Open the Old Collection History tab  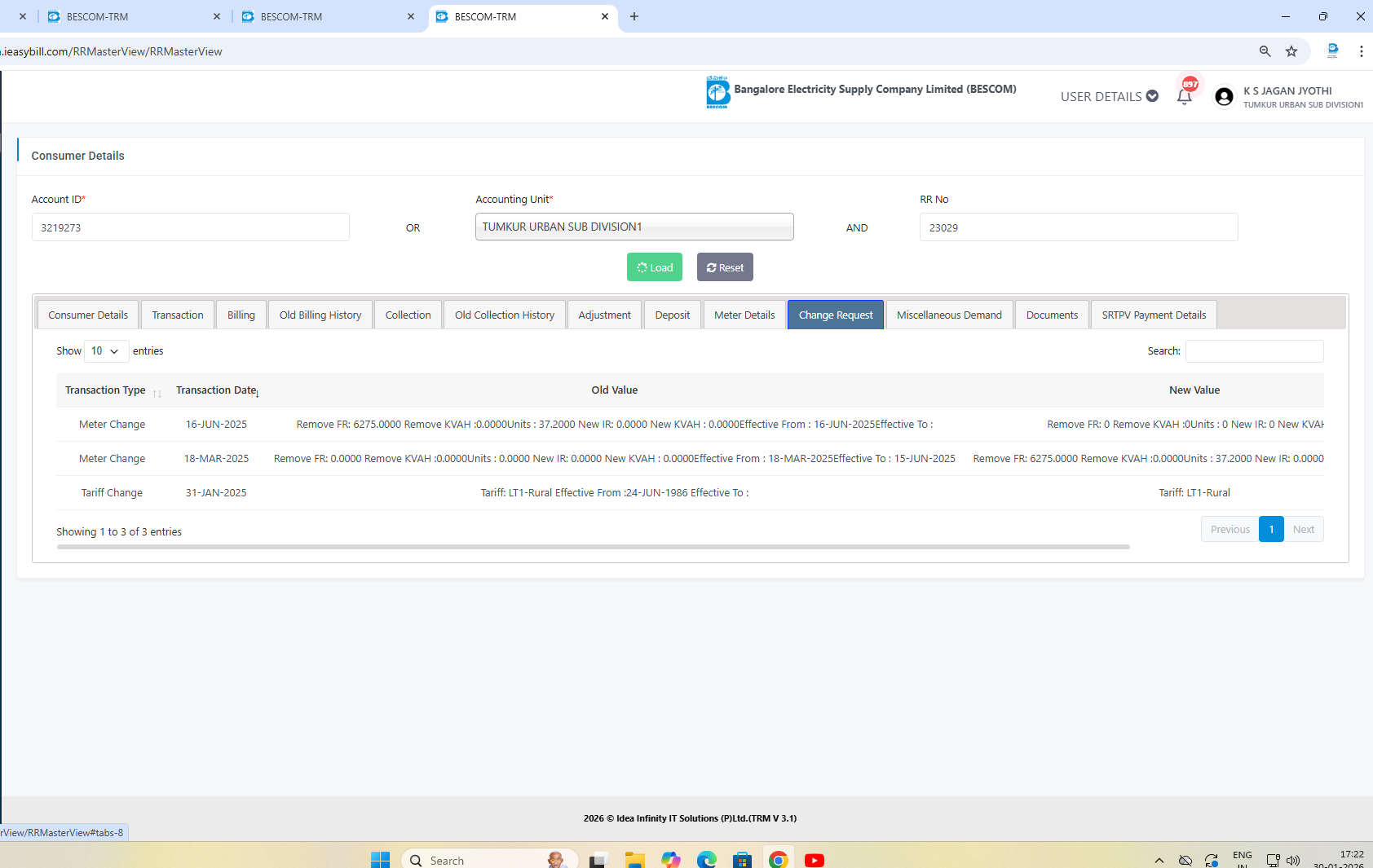point(505,315)
